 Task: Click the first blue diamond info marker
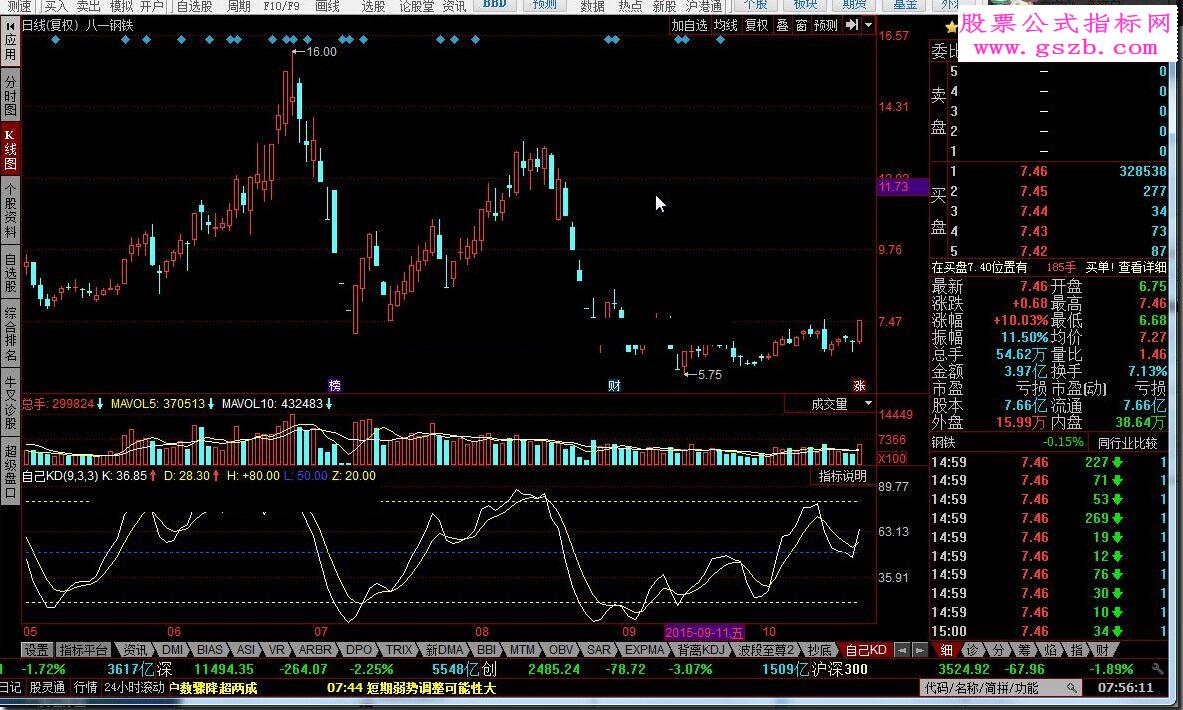(x=56, y=39)
